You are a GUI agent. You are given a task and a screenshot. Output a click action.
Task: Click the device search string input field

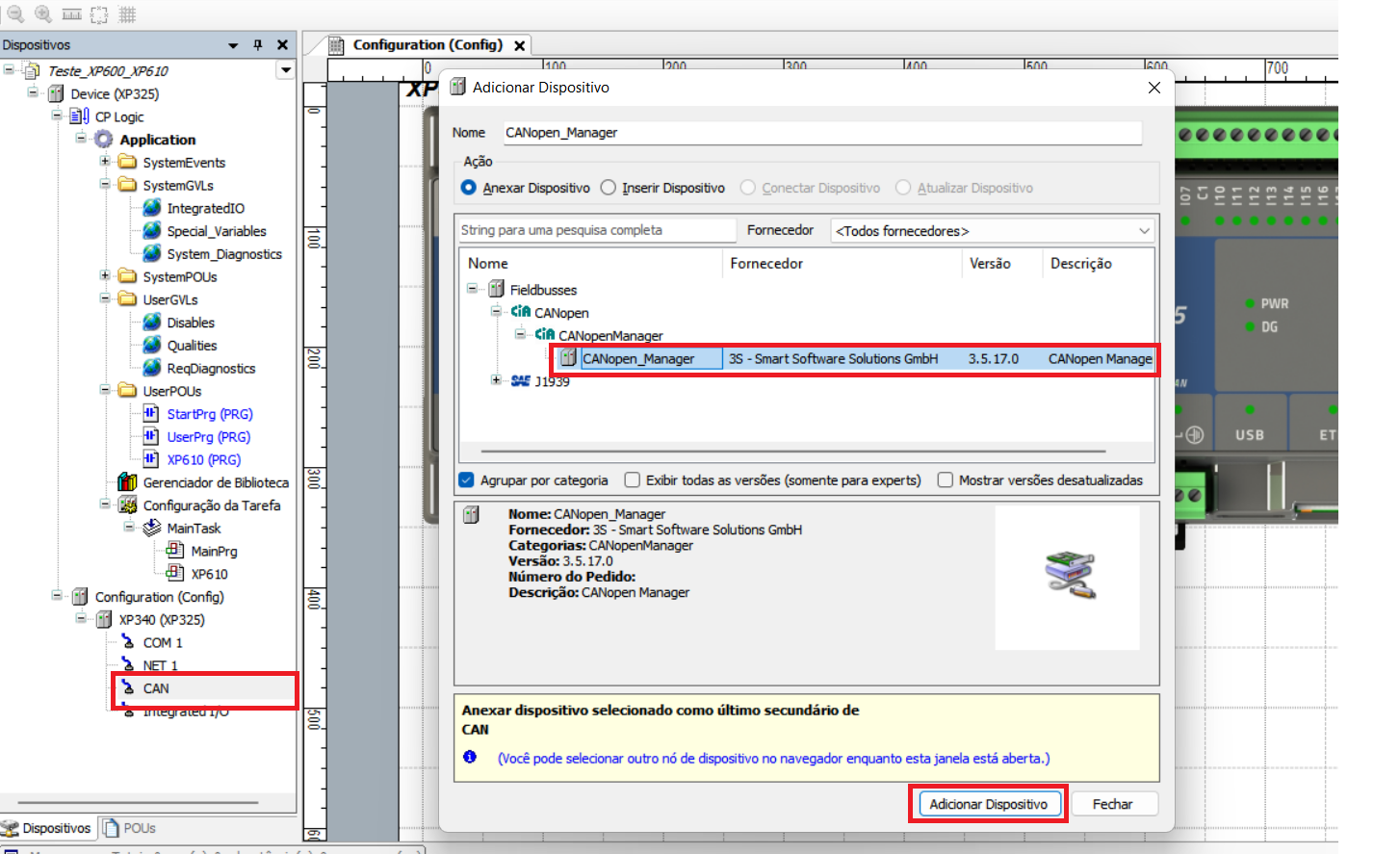coord(597,230)
